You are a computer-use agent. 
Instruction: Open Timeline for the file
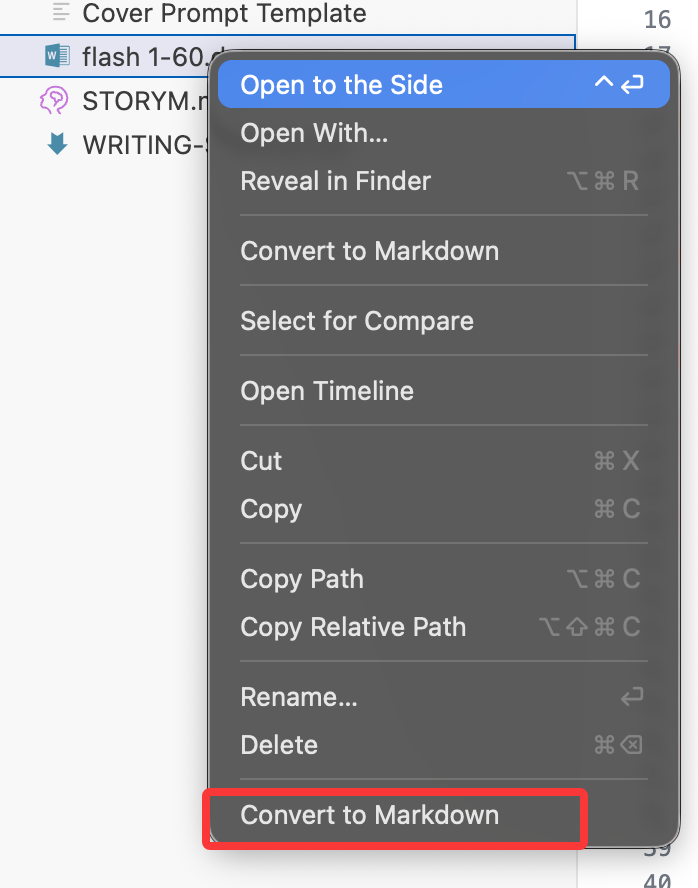(444, 391)
